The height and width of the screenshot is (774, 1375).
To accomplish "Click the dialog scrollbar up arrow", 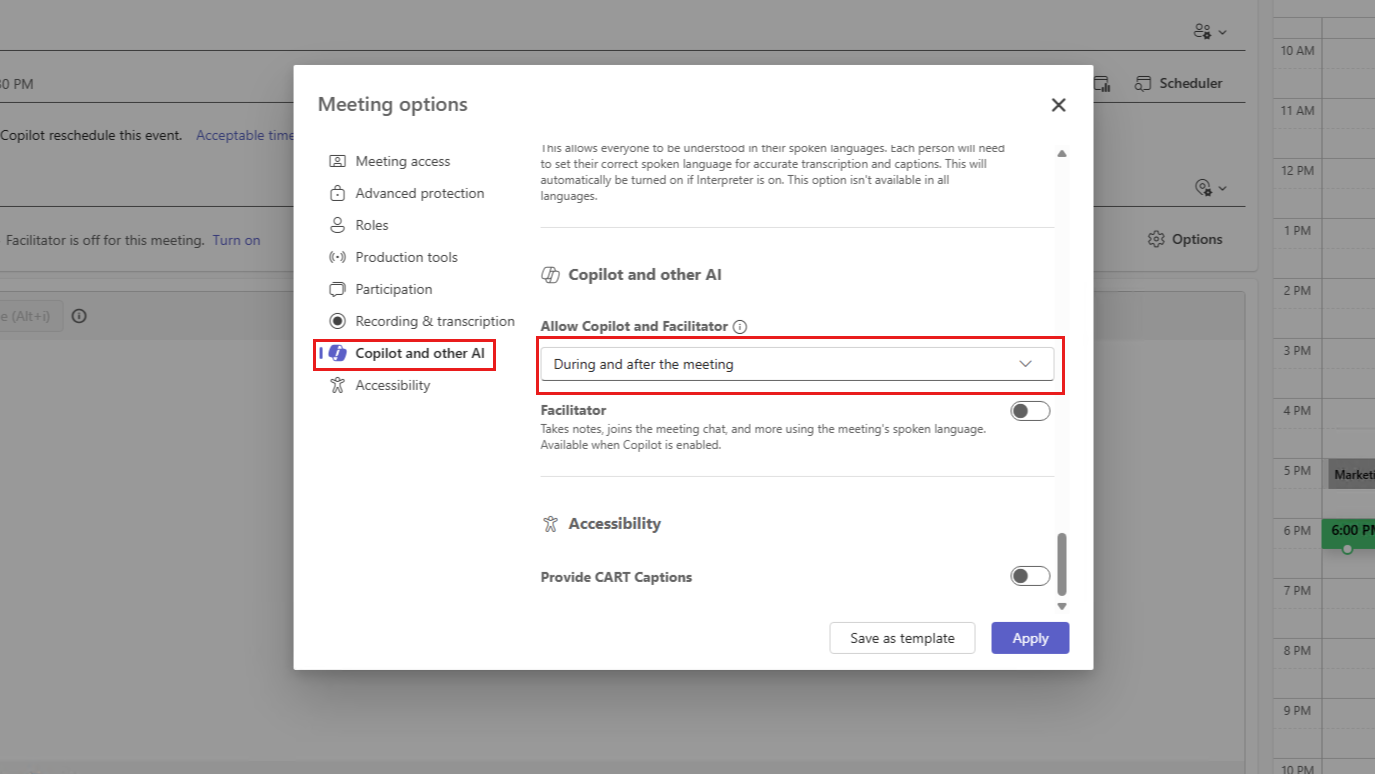I will click(1062, 153).
